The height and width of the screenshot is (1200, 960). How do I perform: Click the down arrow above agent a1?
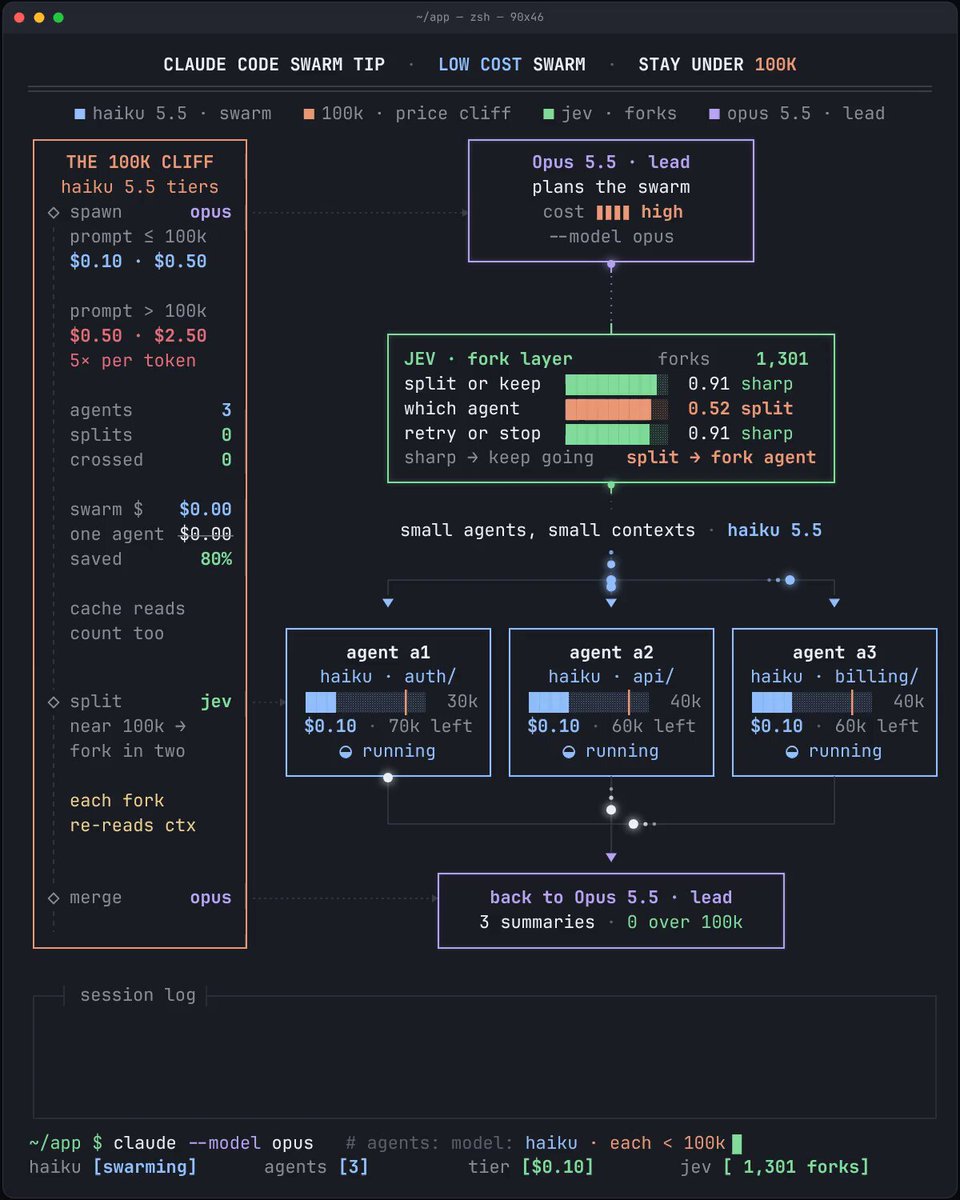tap(388, 603)
